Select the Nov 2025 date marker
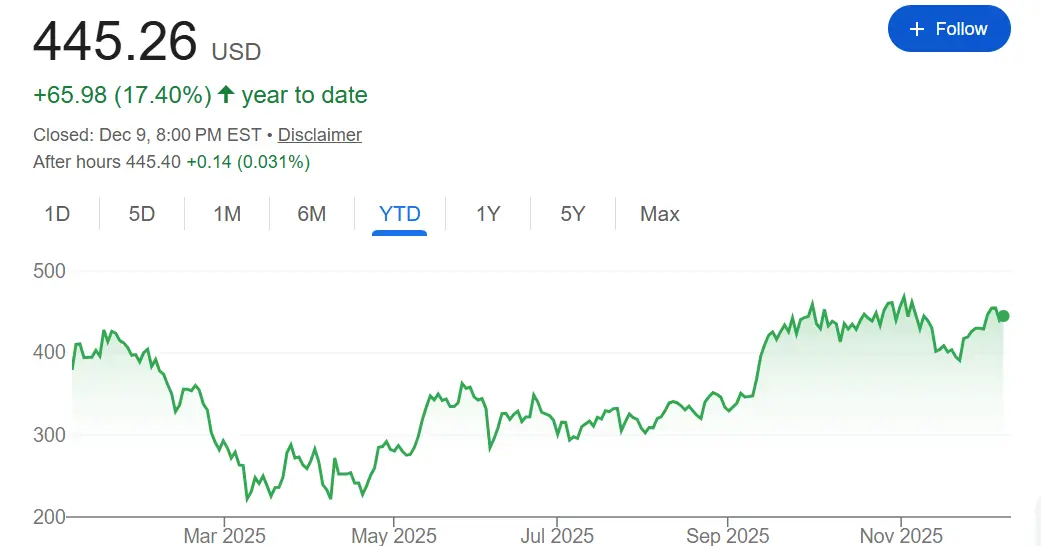Image resolution: width=1041 pixels, height=546 pixels. 900,536
